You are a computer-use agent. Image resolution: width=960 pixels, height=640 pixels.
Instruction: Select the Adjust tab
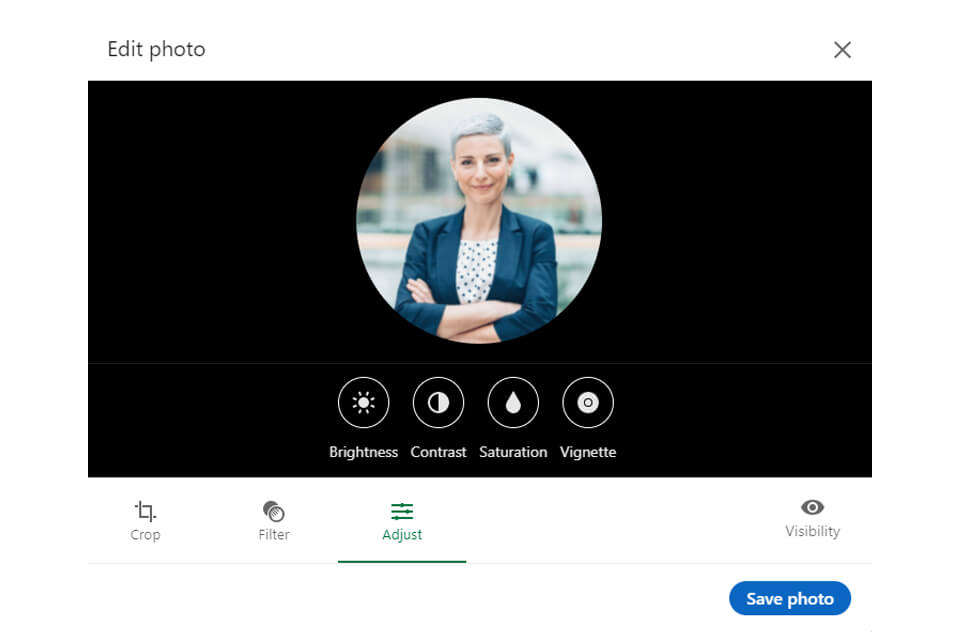pyautogui.click(x=402, y=522)
